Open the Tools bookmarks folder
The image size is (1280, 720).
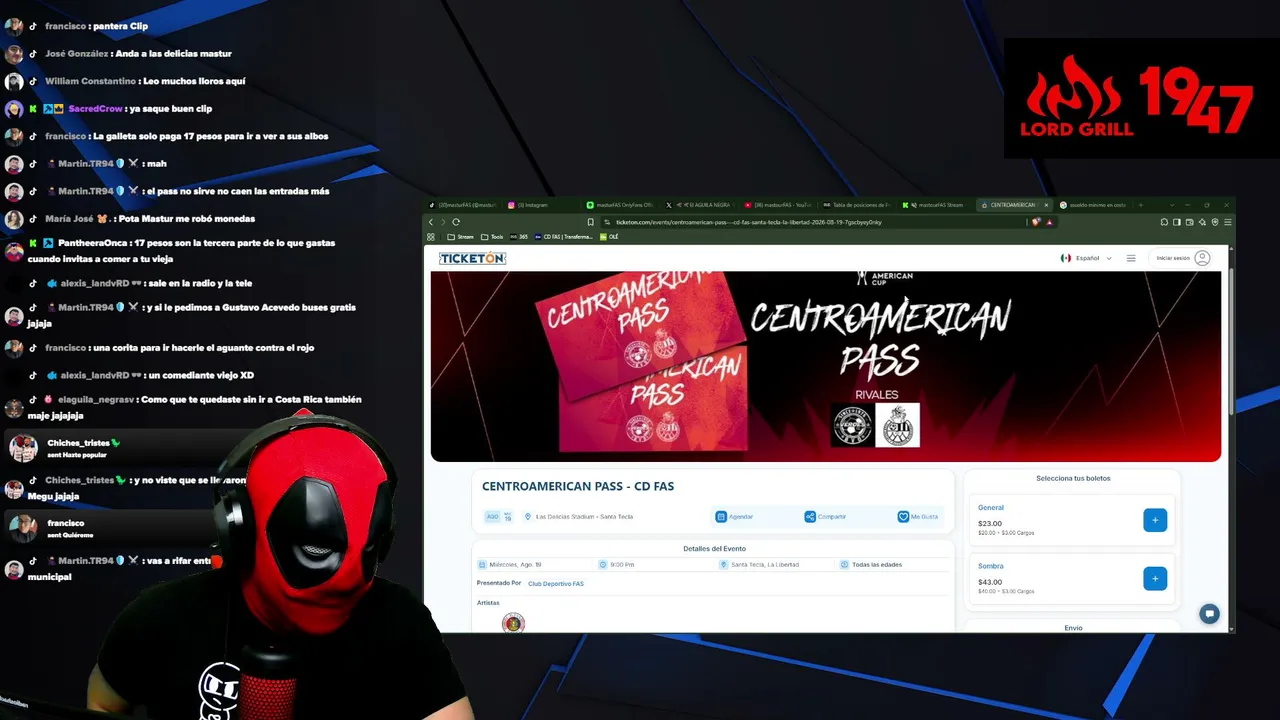click(492, 237)
